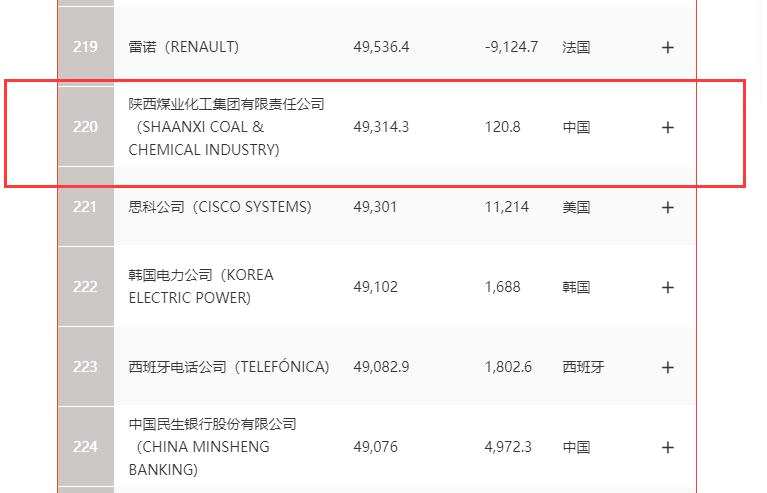Screen dimensions: 767x493
Task: Click the 韩国 country cell
Action: (576, 287)
